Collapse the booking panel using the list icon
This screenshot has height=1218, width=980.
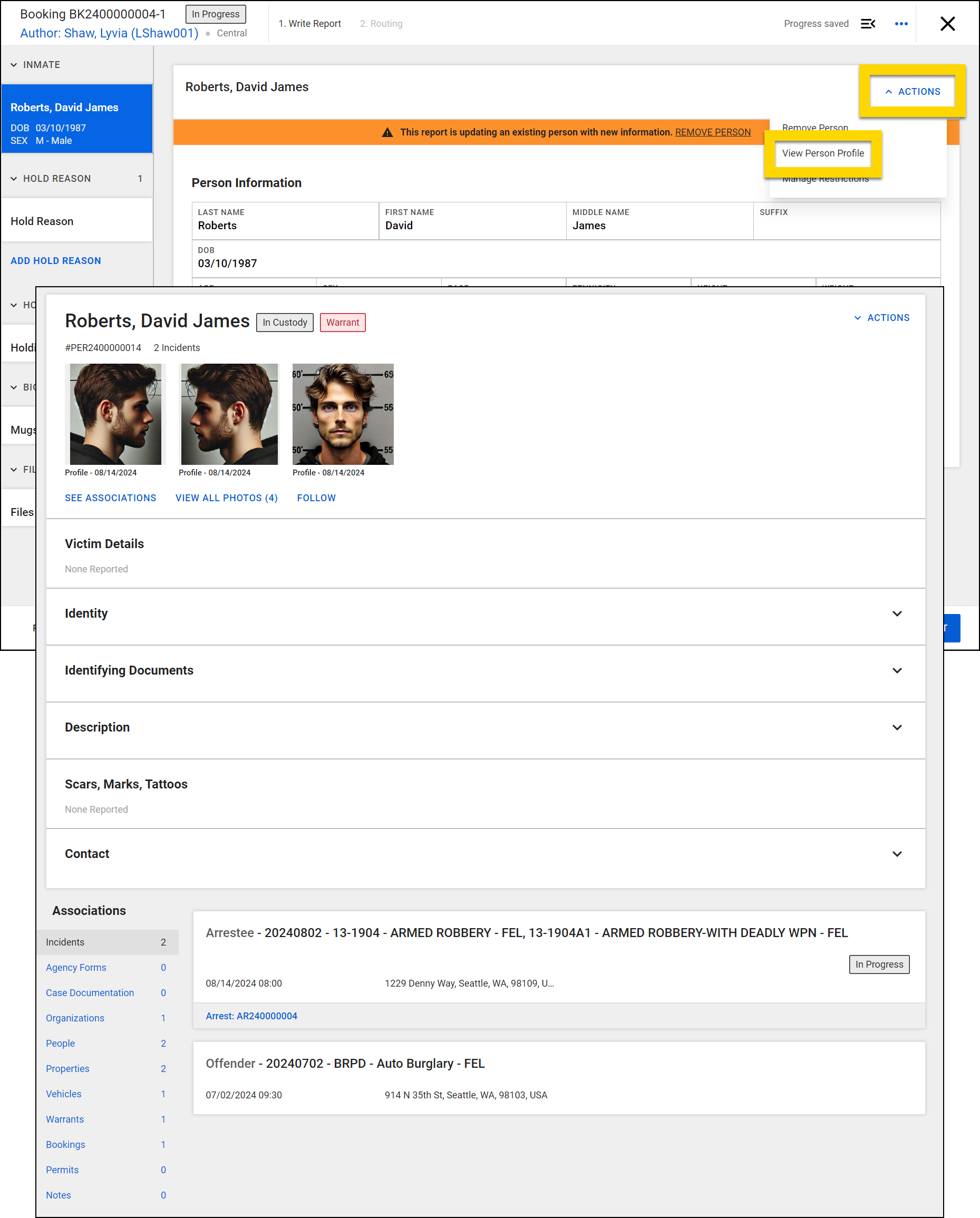(x=869, y=23)
